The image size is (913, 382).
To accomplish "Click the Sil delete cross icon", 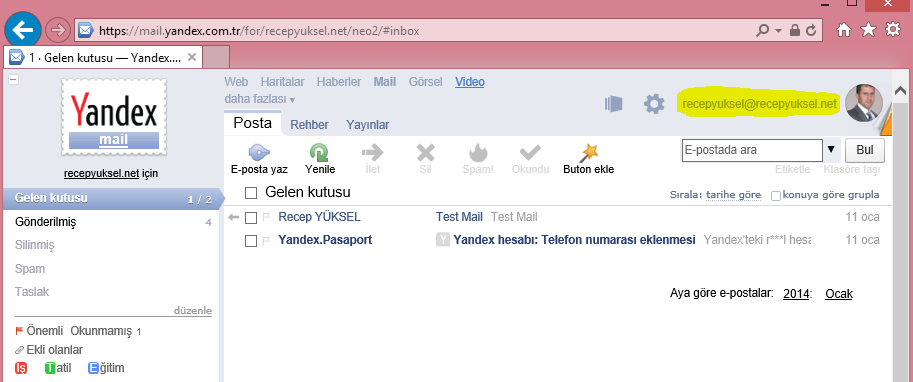I will [x=426, y=153].
